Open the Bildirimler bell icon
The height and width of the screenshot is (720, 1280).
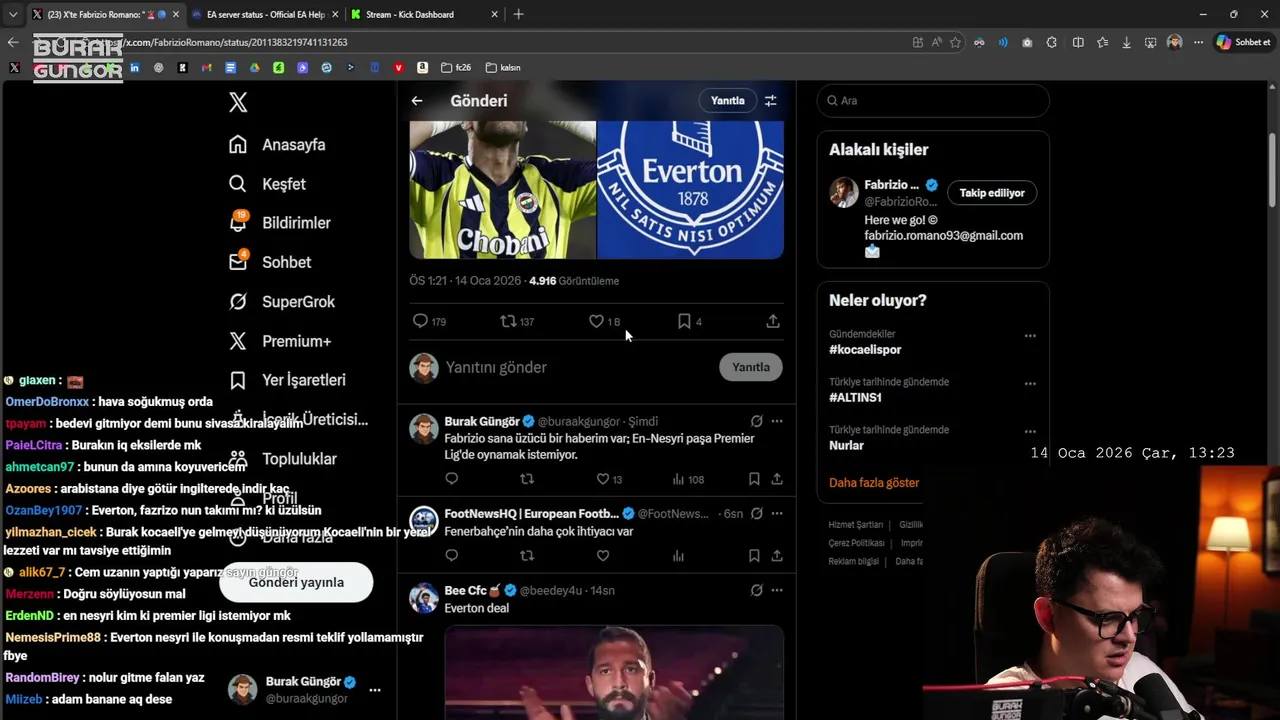pos(238,222)
